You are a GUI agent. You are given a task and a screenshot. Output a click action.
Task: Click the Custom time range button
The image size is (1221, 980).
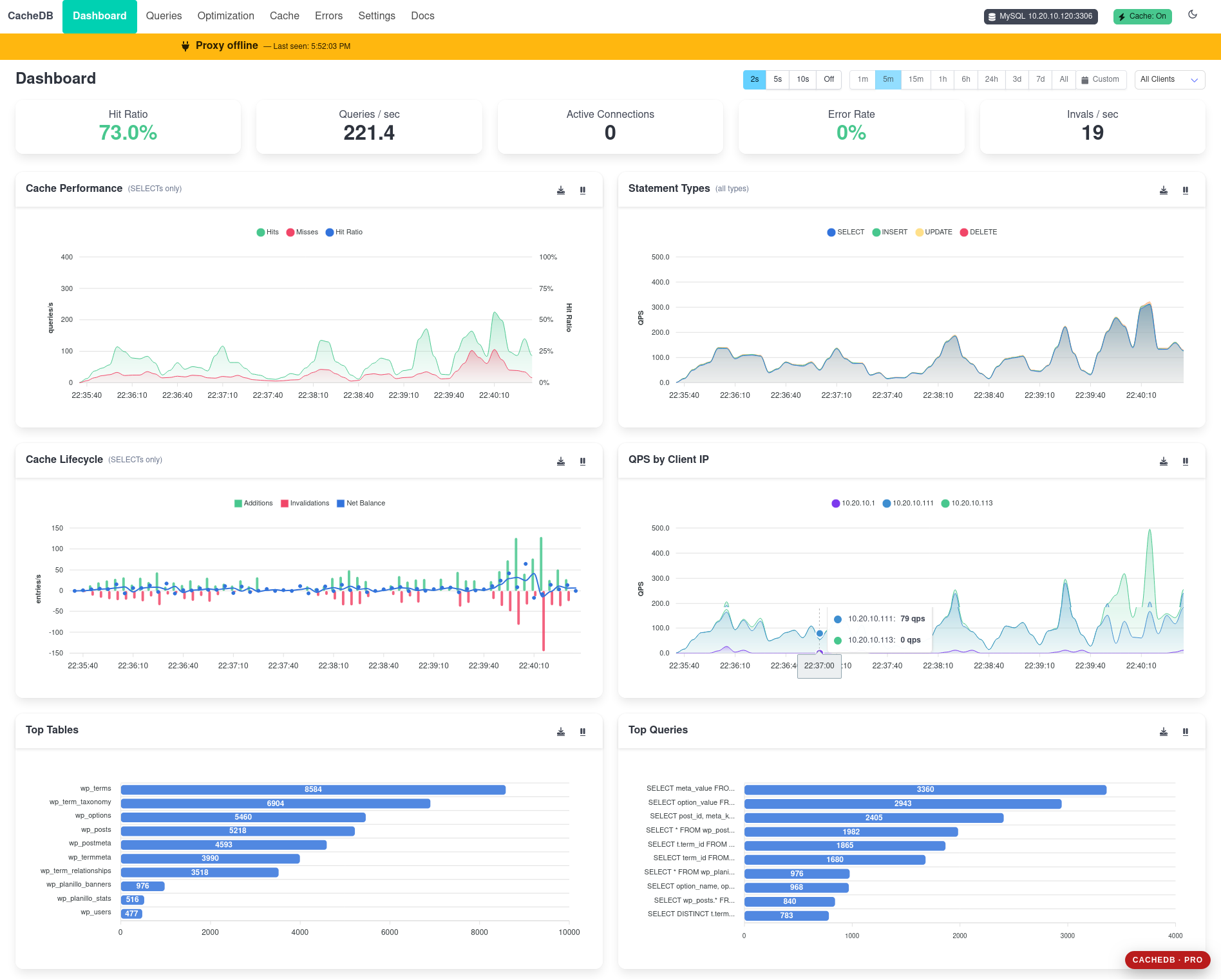click(x=1101, y=79)
